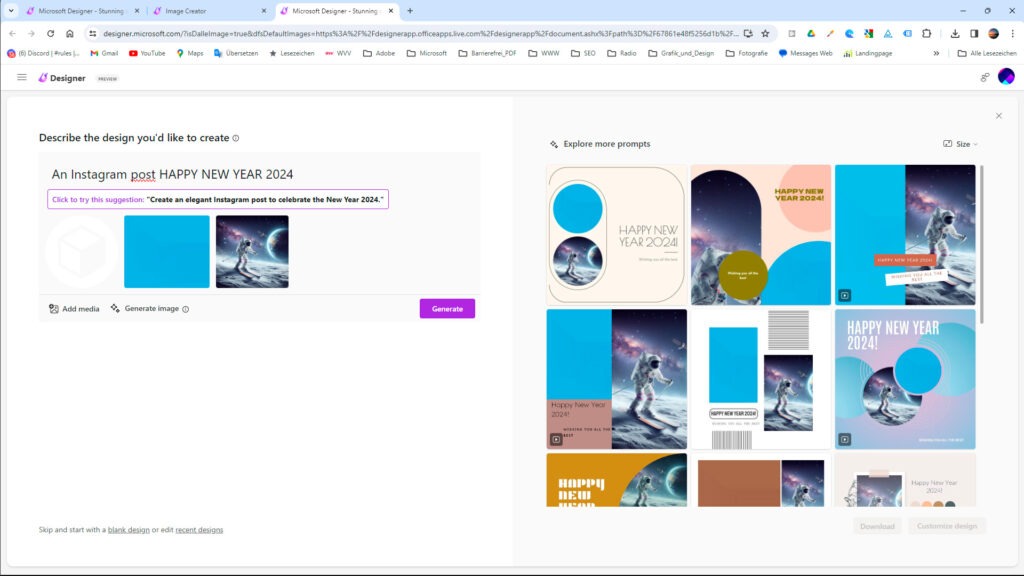
Task: Select blue design with orange Happy New Year banner
Action: point(905,235)
